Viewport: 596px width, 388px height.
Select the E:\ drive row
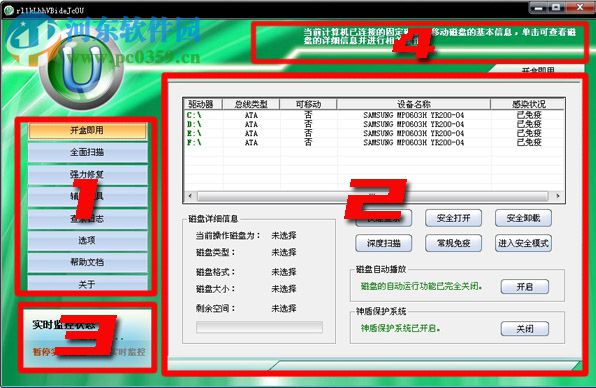pos(374,133)
